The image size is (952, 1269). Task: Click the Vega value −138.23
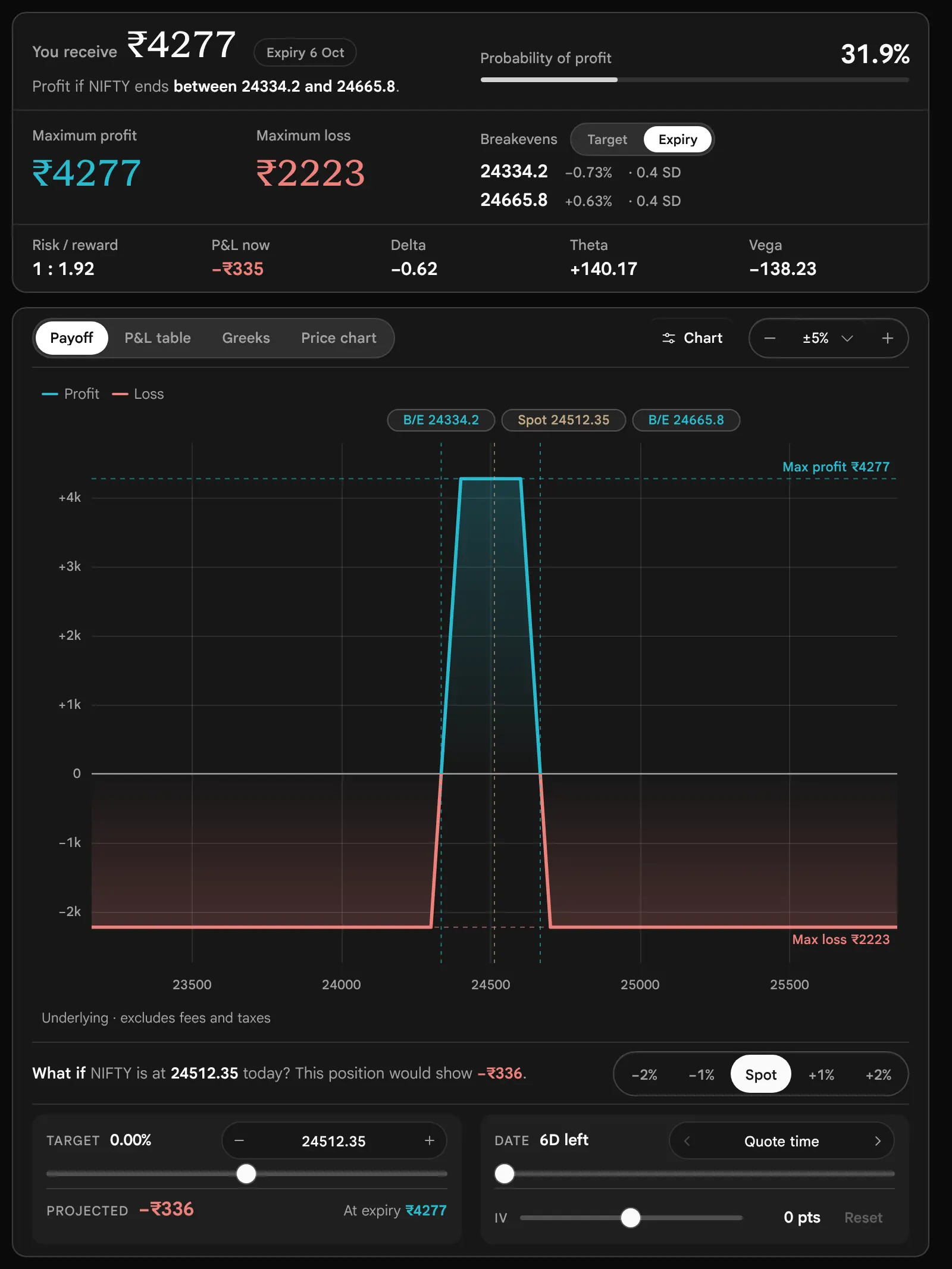click(x=782, y=269)
